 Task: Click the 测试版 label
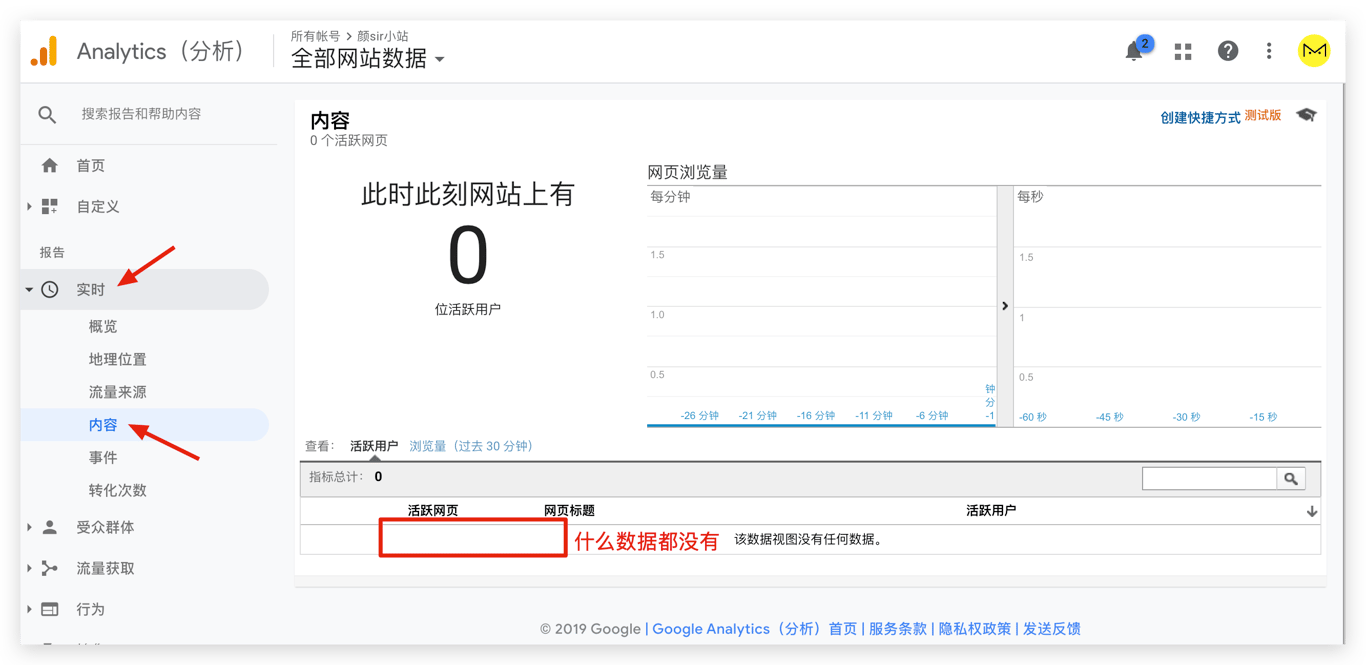coord(1263,116)
